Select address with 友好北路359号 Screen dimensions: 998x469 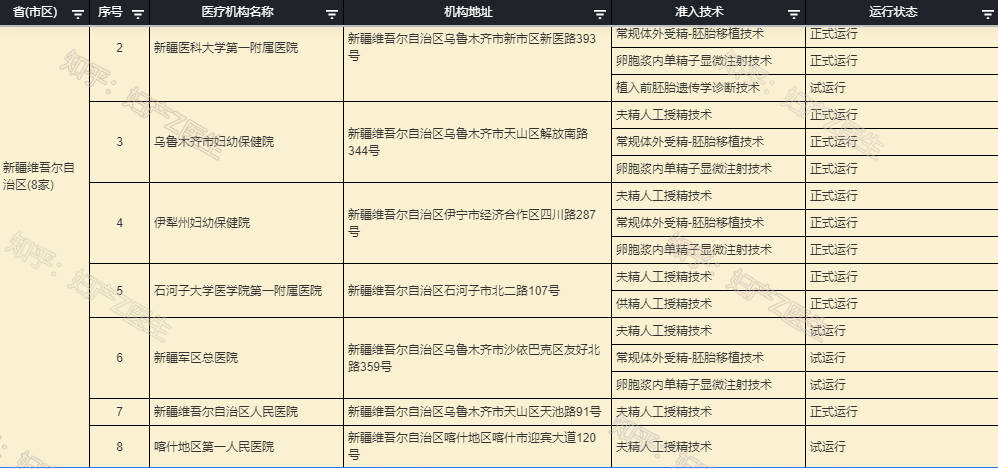(477, 358)
